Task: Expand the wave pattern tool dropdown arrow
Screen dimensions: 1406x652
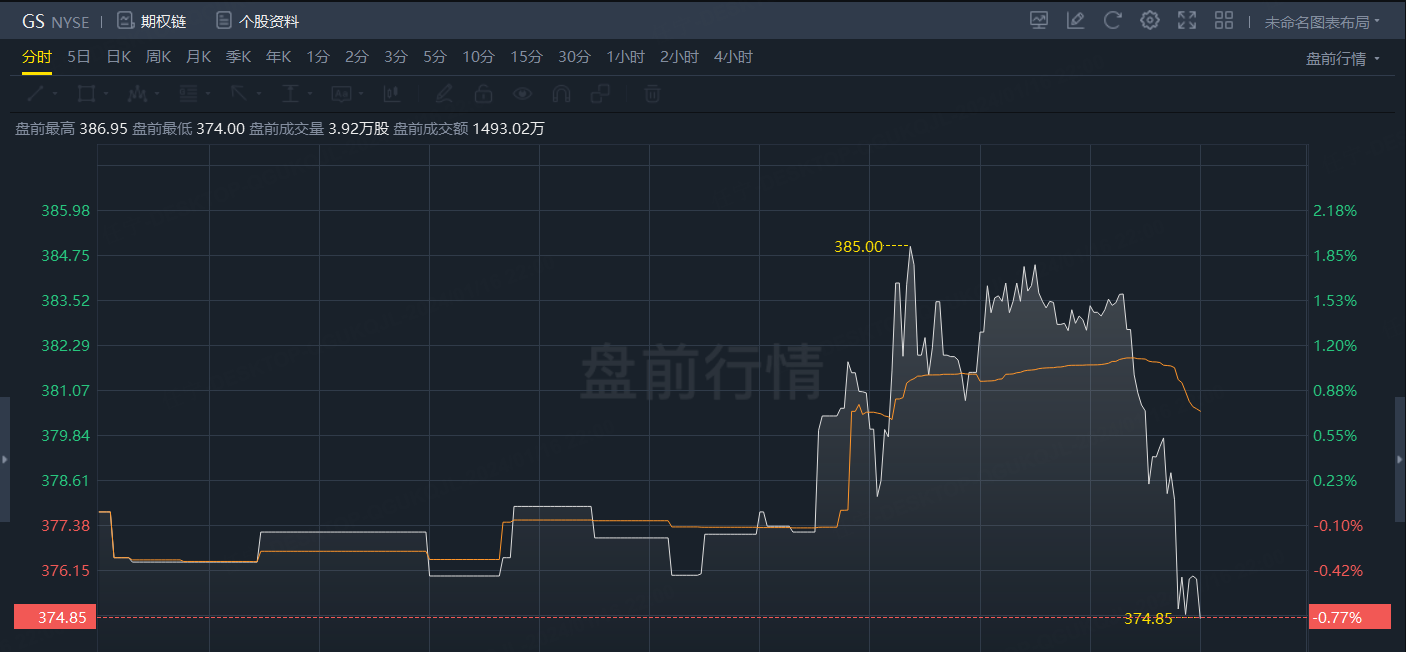Action: tap(157, 94)
